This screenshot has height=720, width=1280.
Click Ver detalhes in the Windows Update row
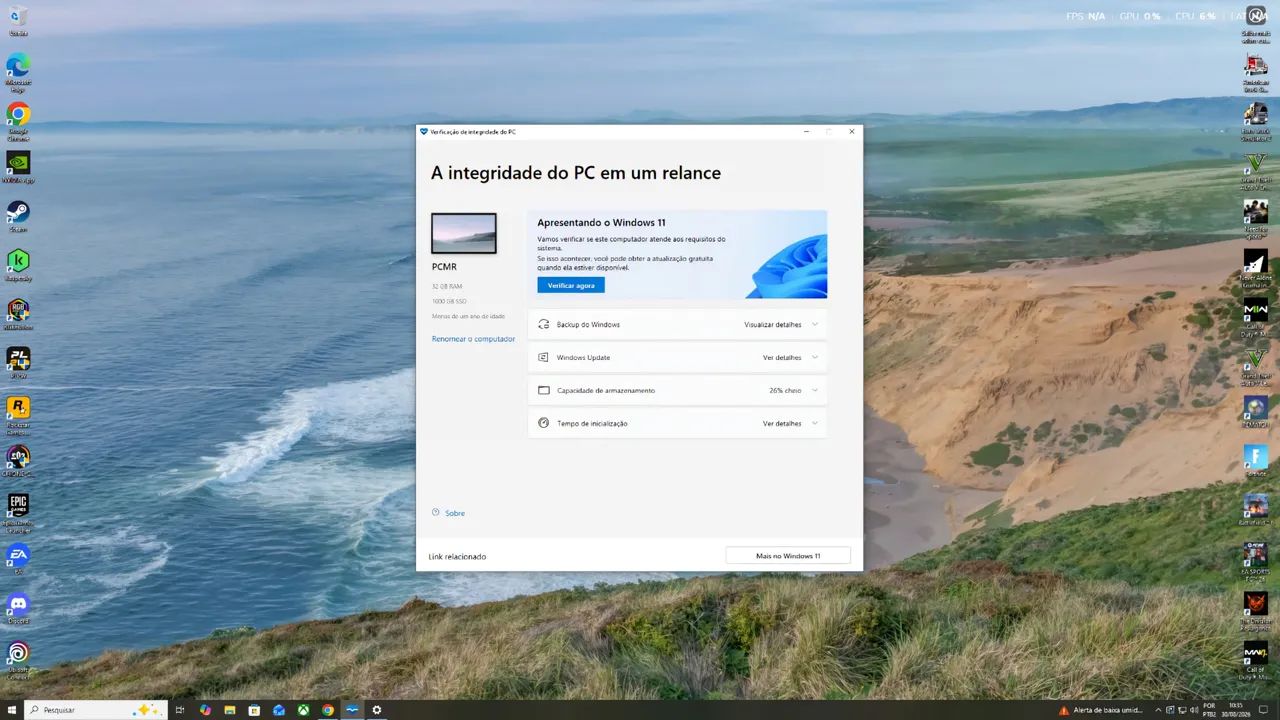(782, 357)
